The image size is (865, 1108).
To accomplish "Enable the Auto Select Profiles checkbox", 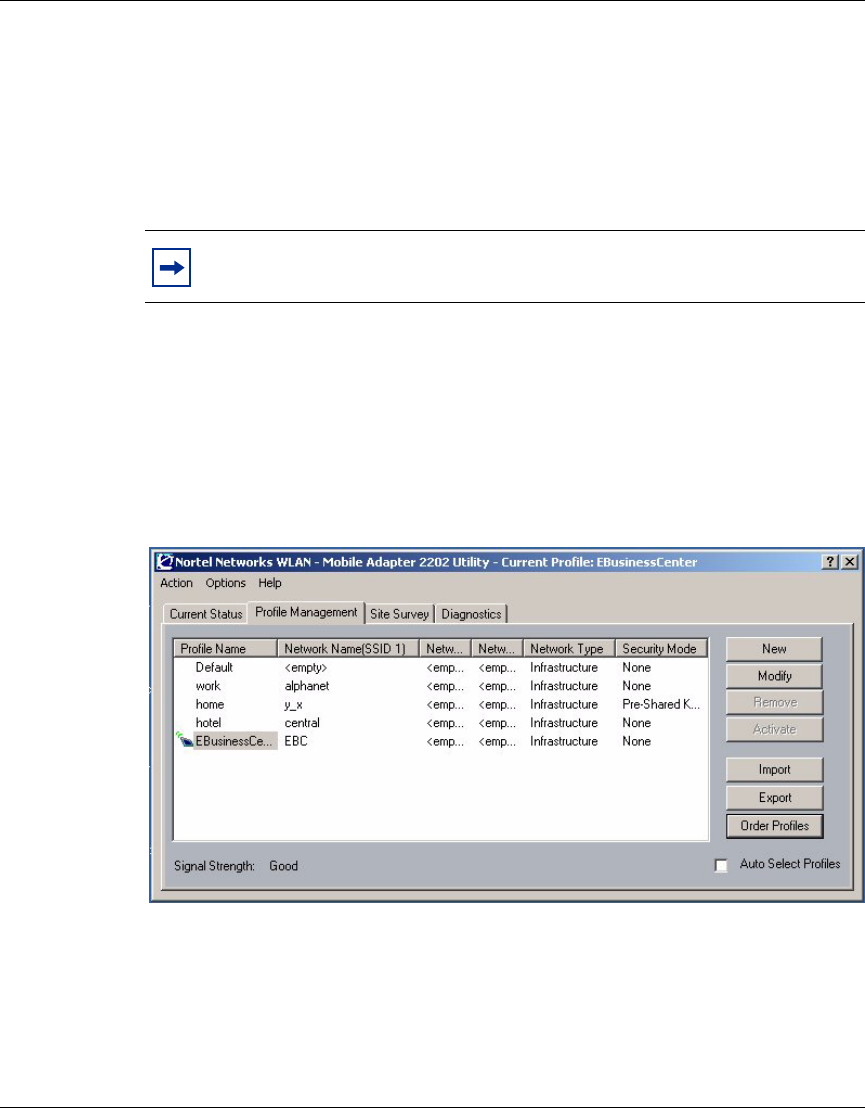I will coord(721,865).
